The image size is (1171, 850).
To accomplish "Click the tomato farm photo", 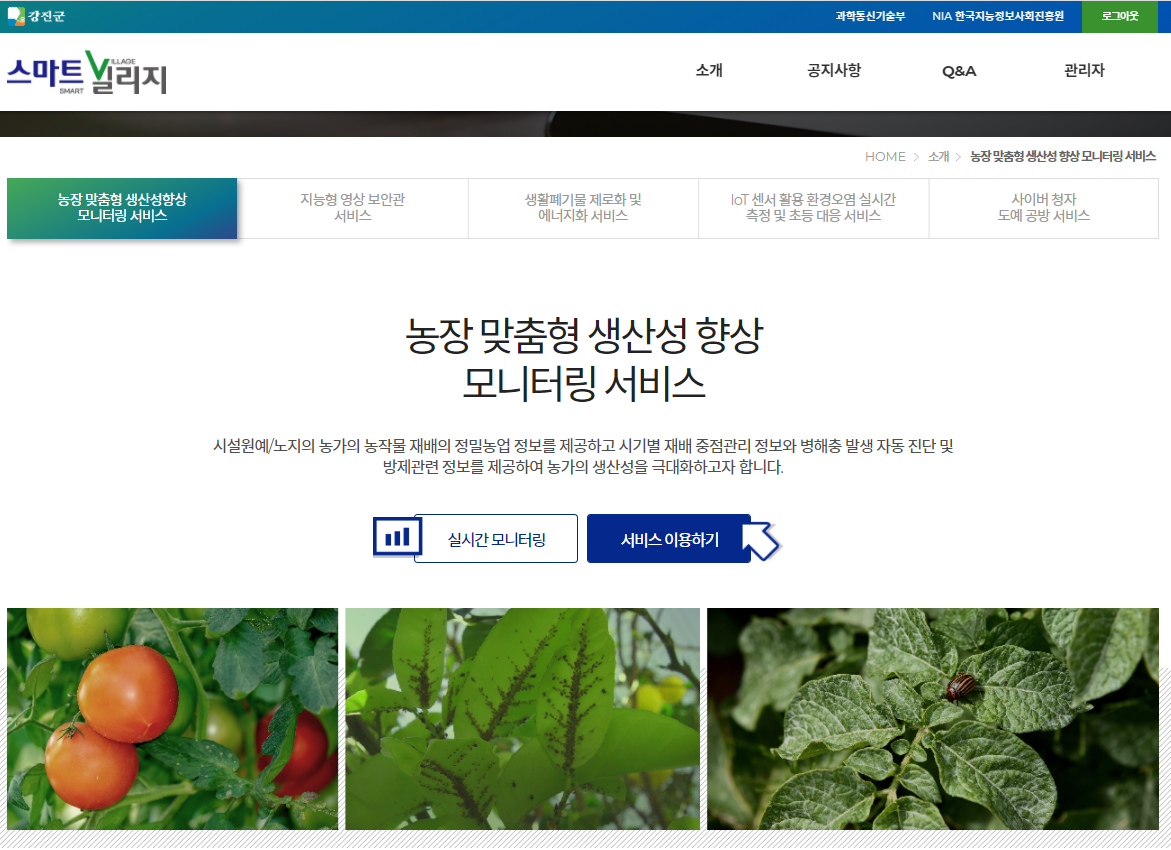I will (172, 718).
